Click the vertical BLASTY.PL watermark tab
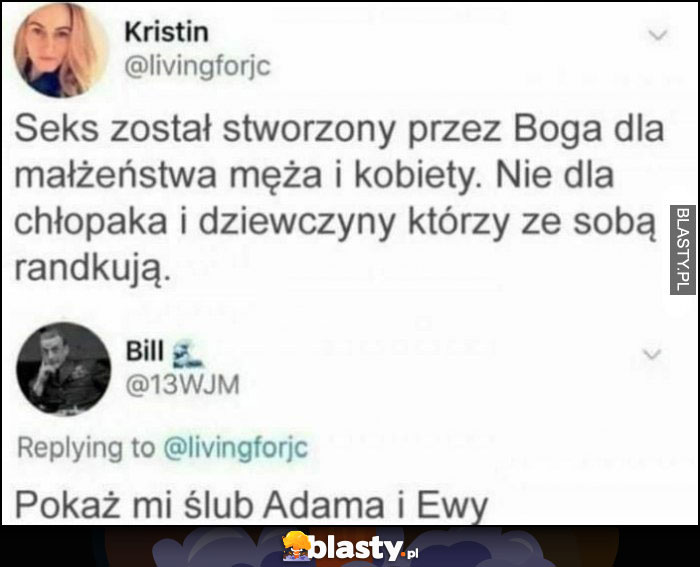 [683, 250]
